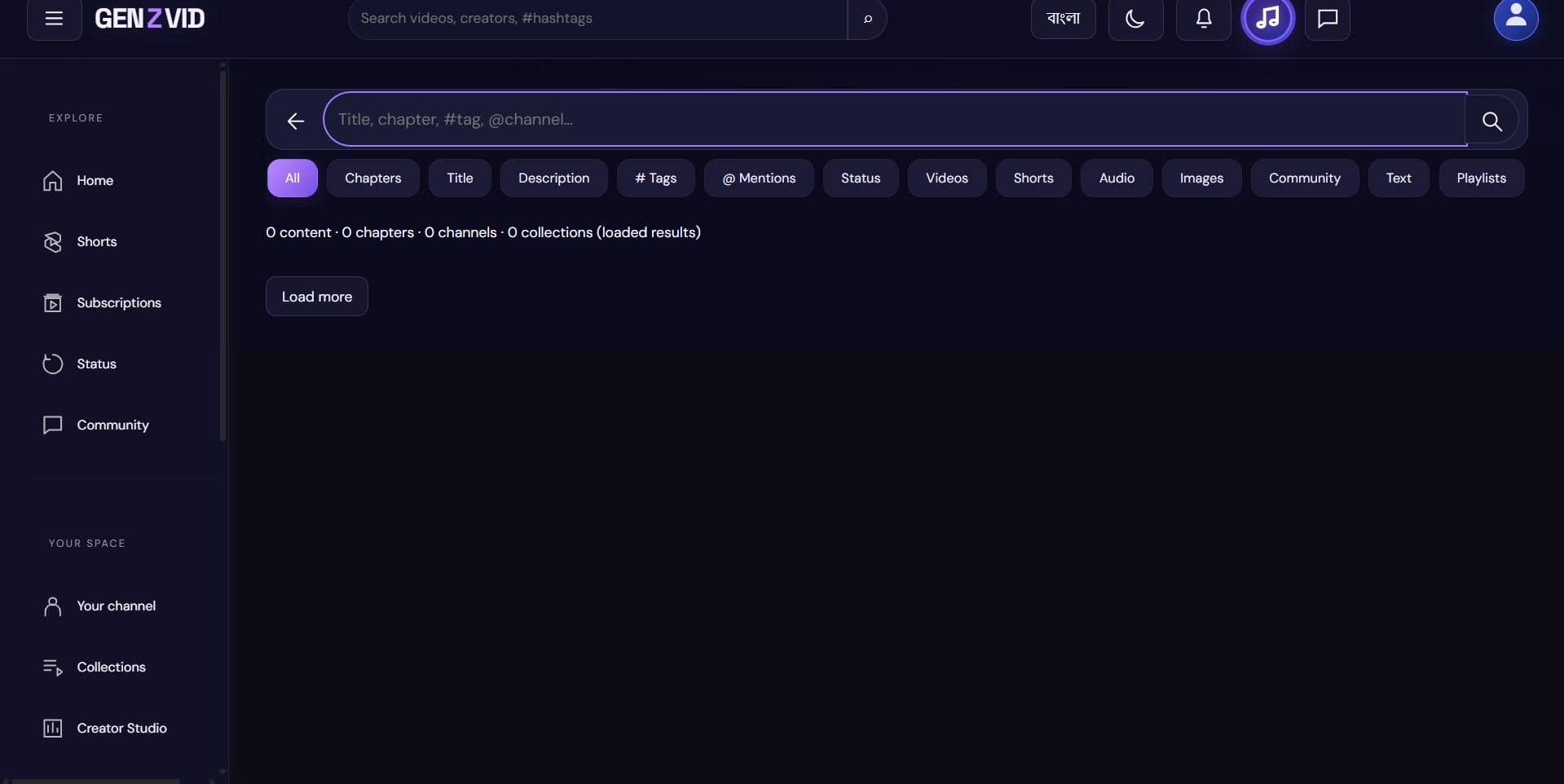Click the small search icon in top bar

[867, 19]
